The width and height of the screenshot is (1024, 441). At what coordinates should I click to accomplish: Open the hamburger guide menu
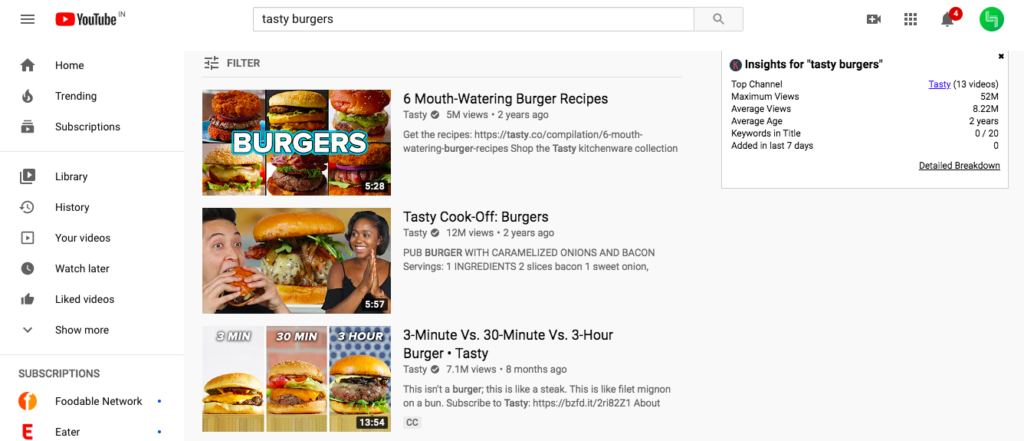pos(27,19)
